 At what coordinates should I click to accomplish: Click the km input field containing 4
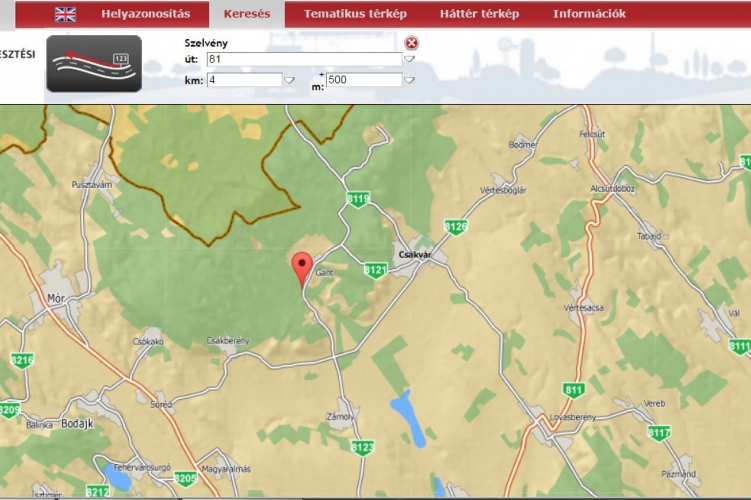(x=244, y=80)
